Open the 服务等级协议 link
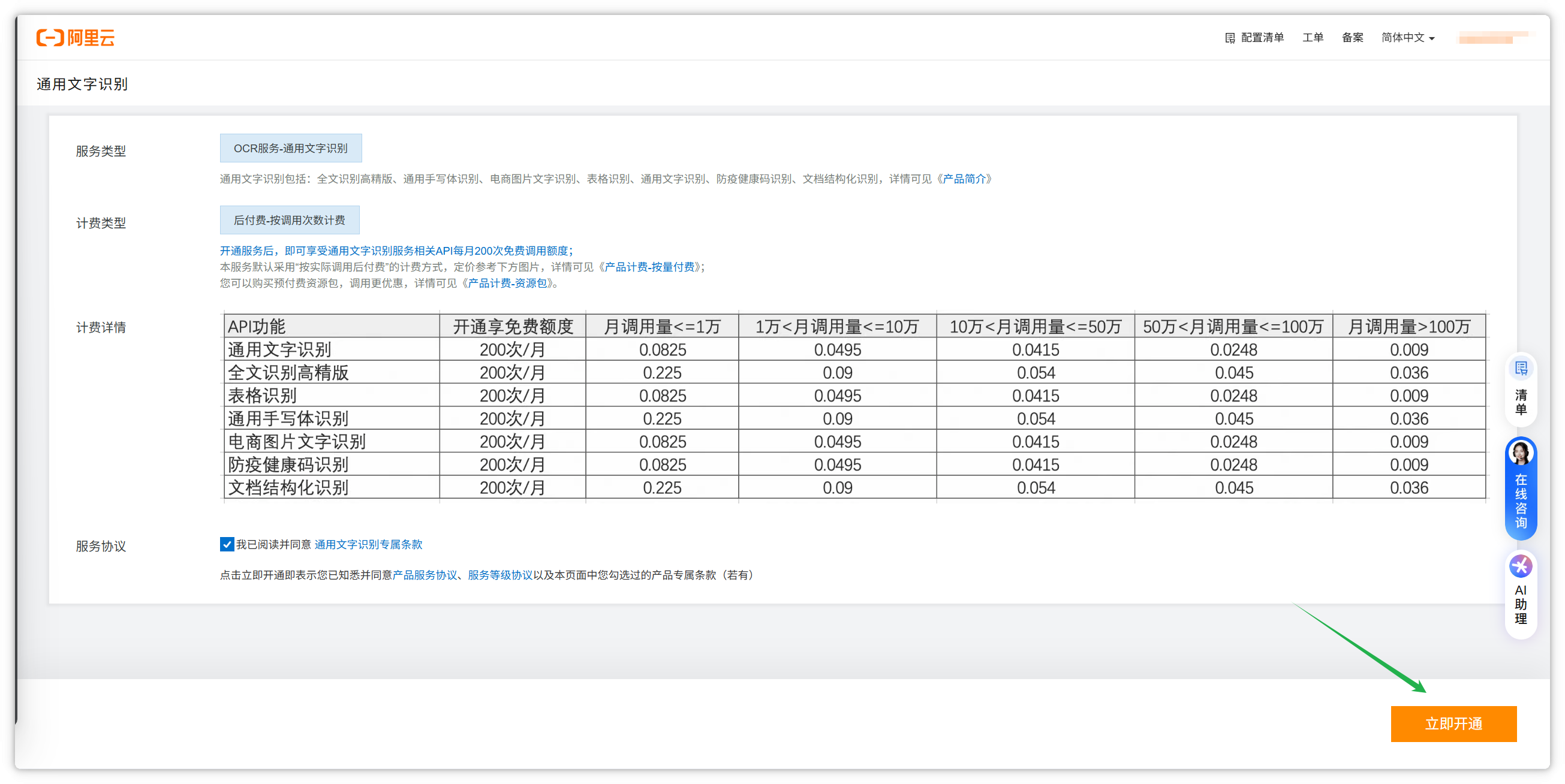 (500, 575)
